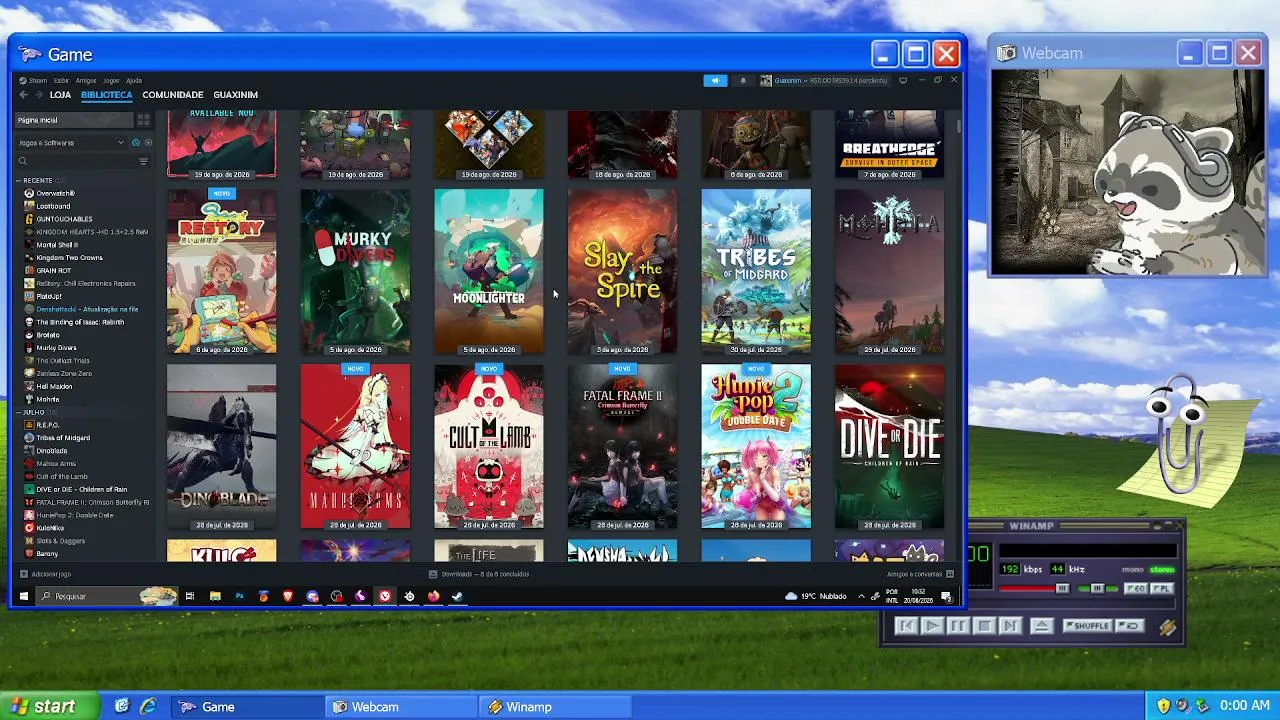The image size is (1280, 720).
Task: Select Kingdom Two Crowns in the list
Action: click(69, 258)
